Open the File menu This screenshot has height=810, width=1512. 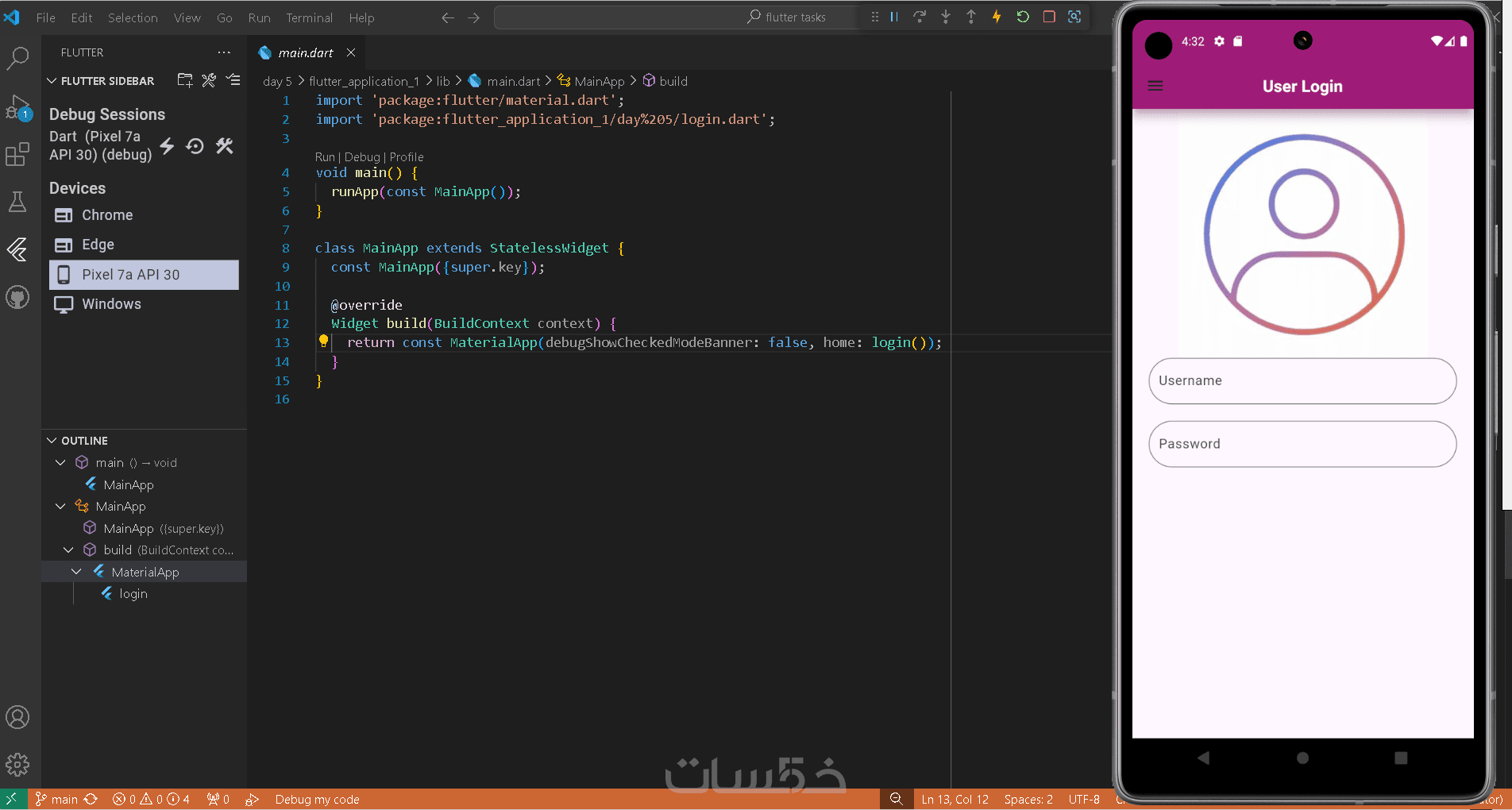pyautogui.click(x=46, y=17)
